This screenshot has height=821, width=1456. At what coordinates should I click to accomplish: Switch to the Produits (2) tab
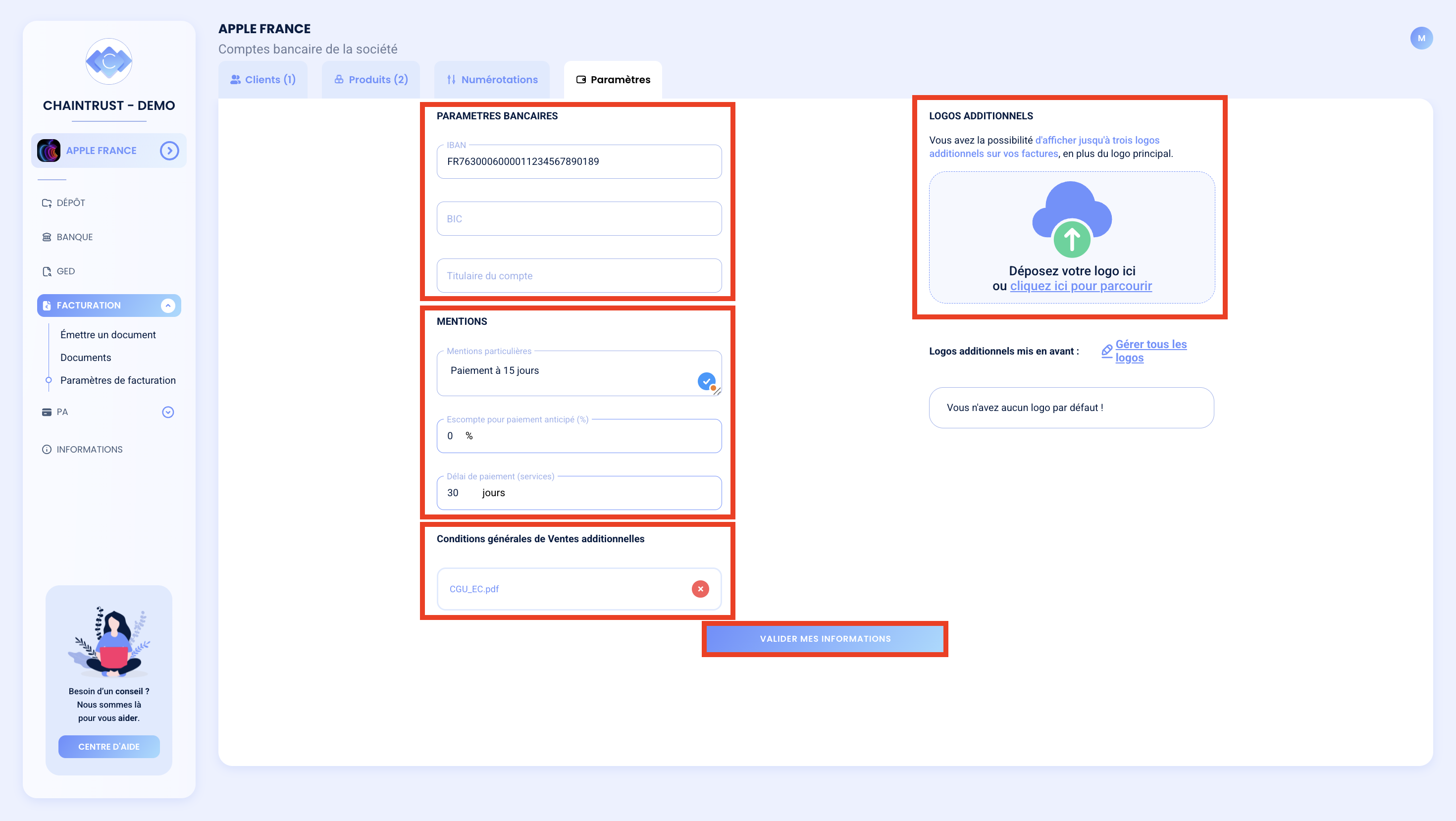click(371, 80)
